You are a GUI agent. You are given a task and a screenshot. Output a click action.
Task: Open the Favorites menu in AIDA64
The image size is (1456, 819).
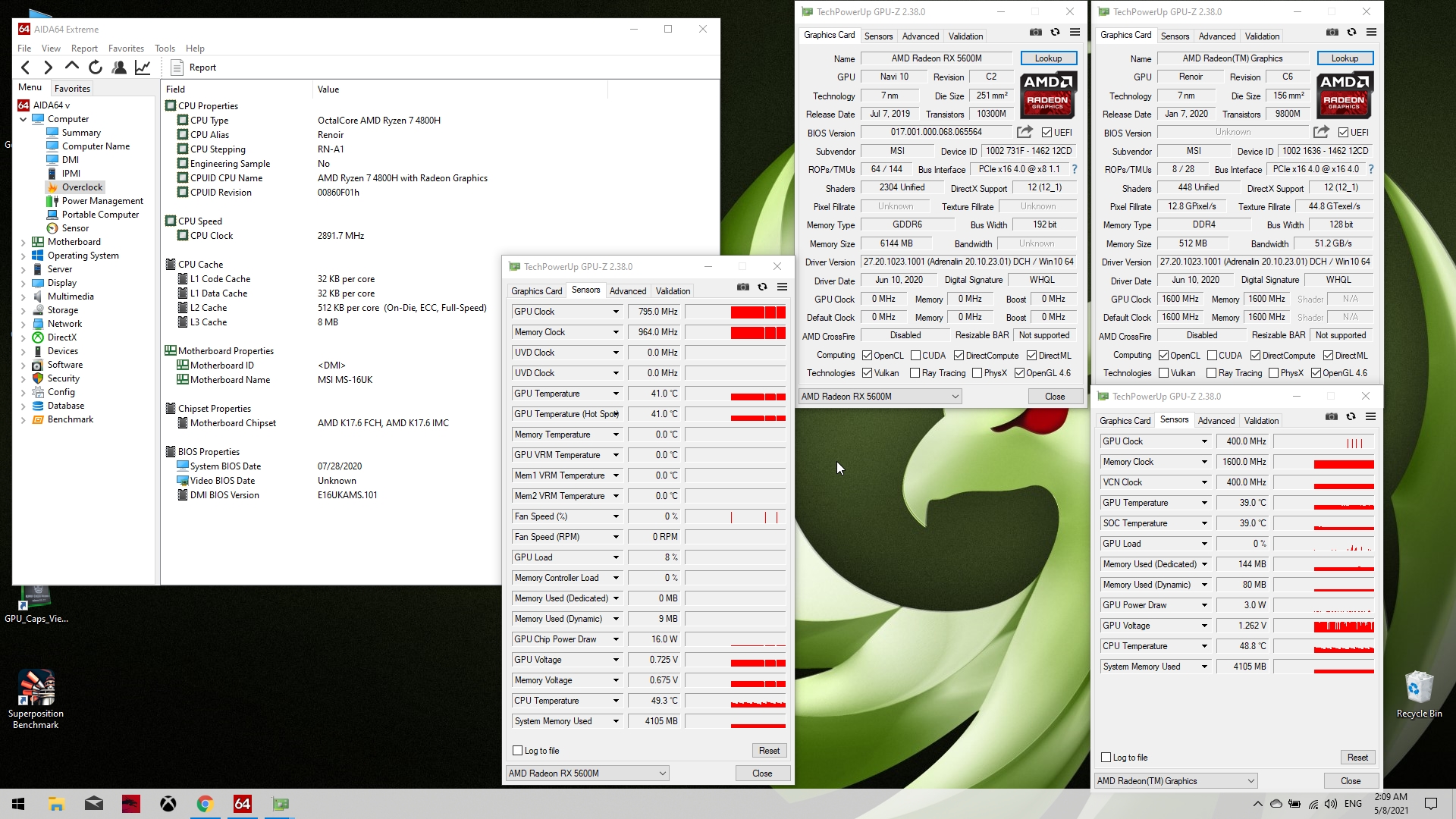click(x=126, y=49)
